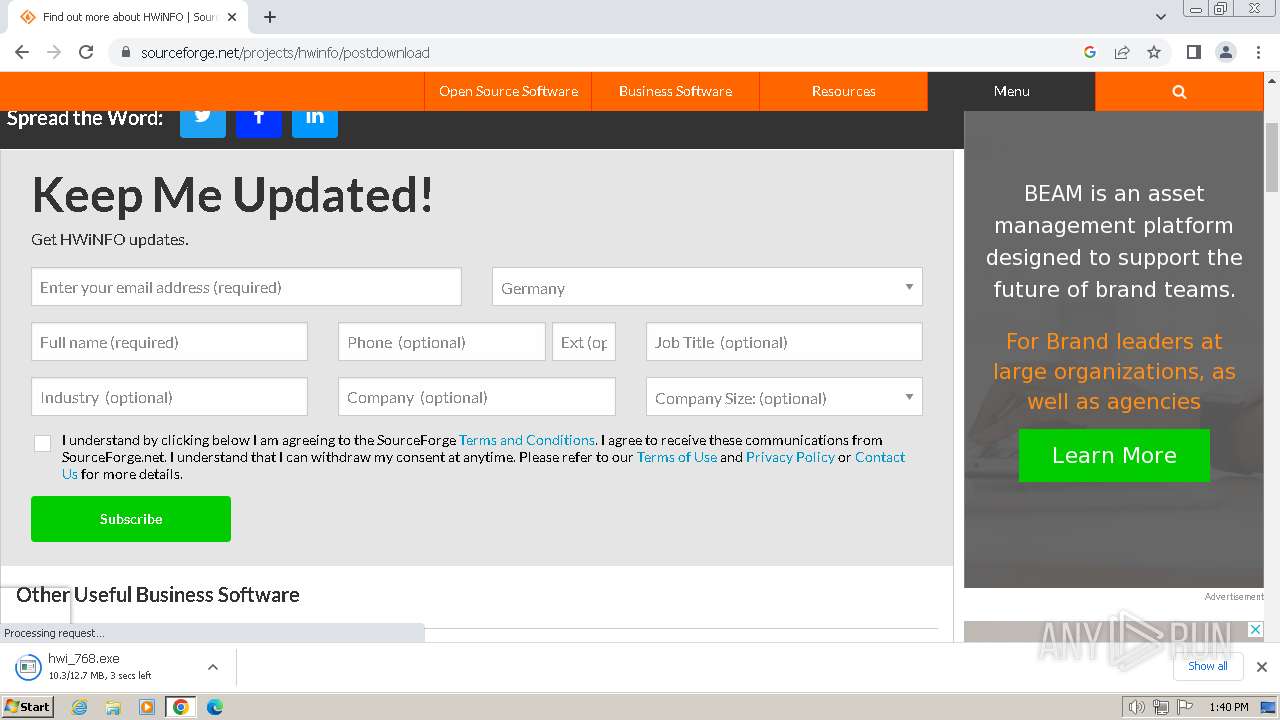
Task: Share on LinkedIn icon
Action: (315, 121)
